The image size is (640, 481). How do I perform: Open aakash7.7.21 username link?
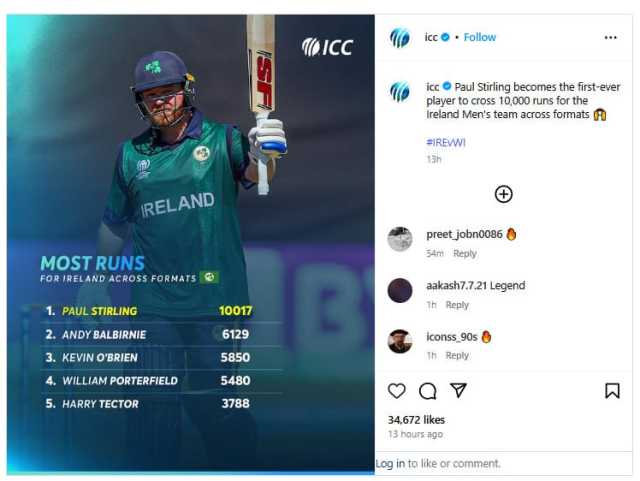tap(456, 285)
